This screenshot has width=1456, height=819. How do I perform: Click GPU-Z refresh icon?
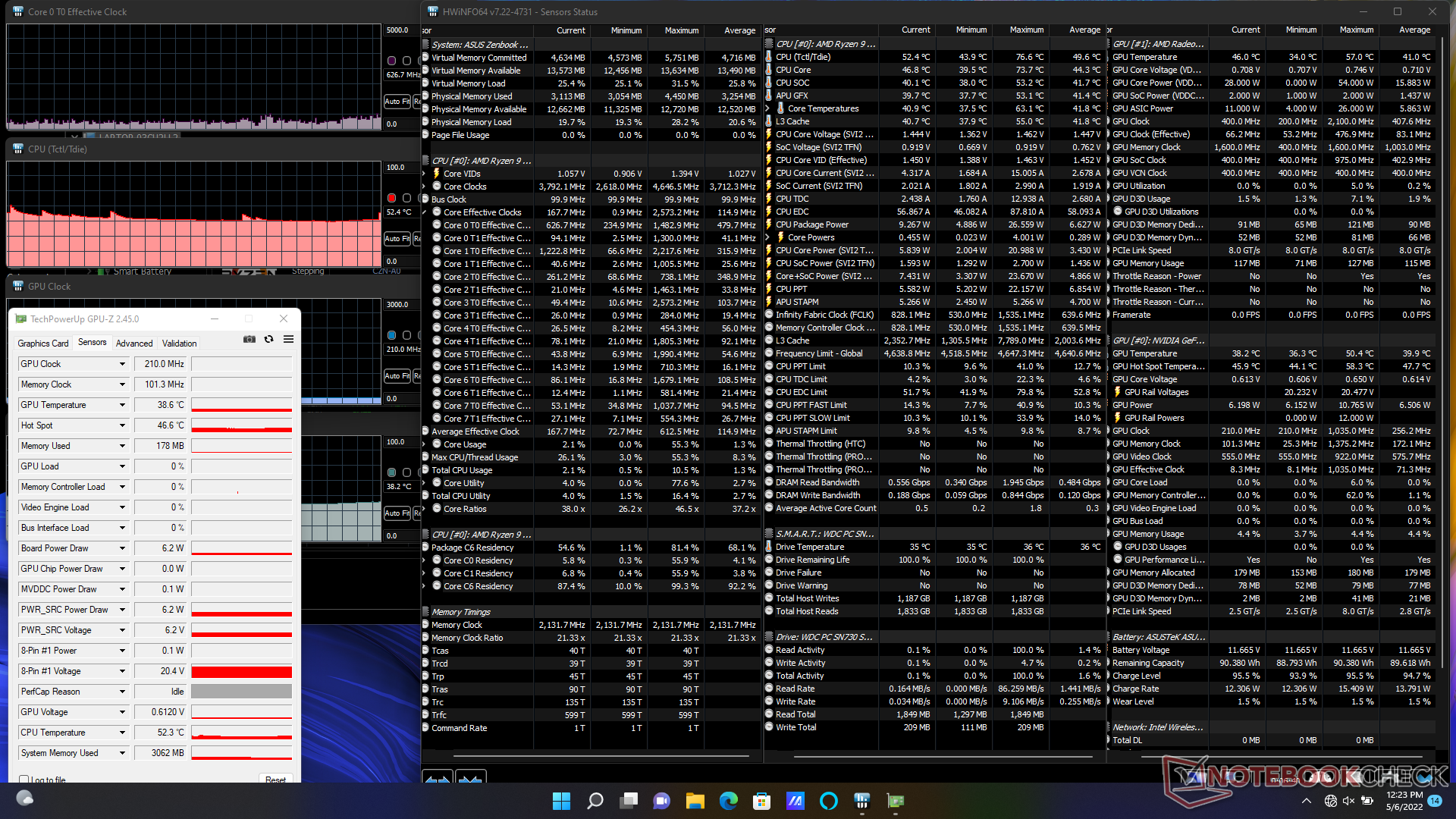[268, 340]
